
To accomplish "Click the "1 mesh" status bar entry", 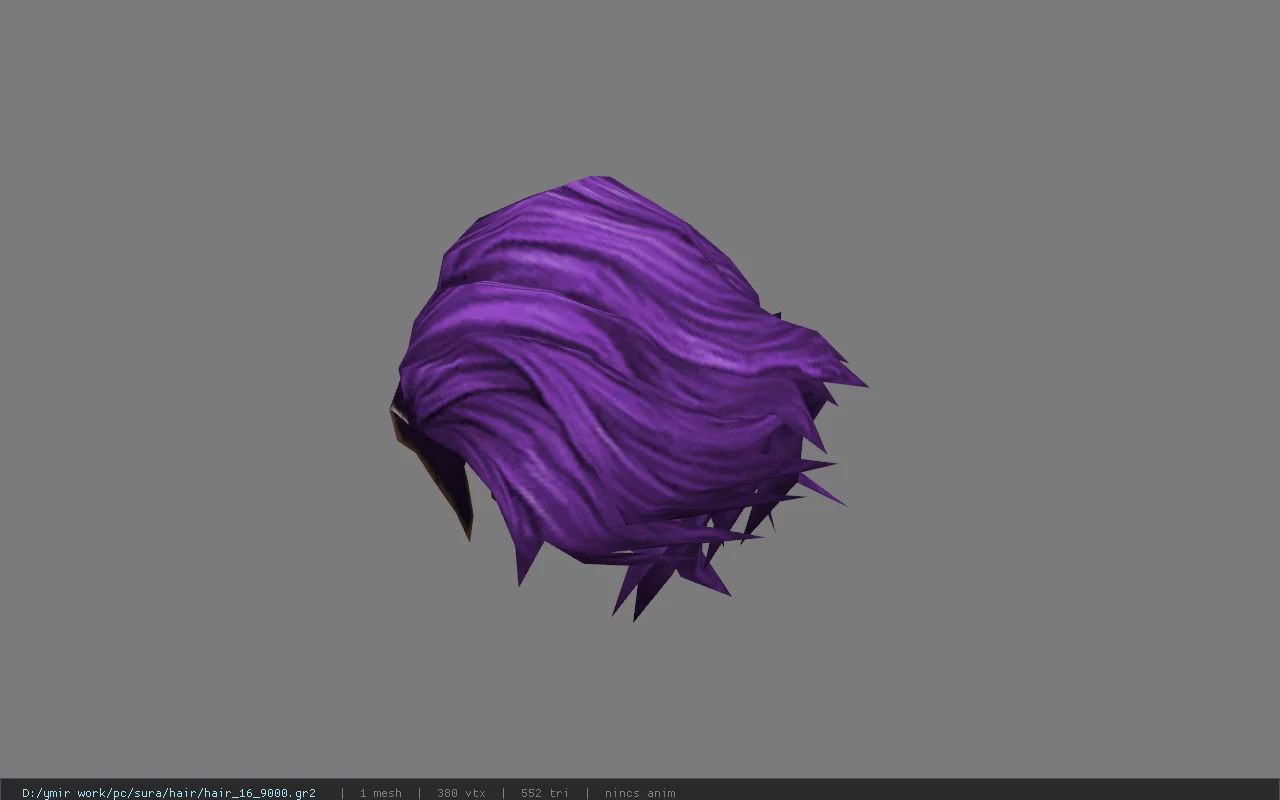I will tap(380, 793).
